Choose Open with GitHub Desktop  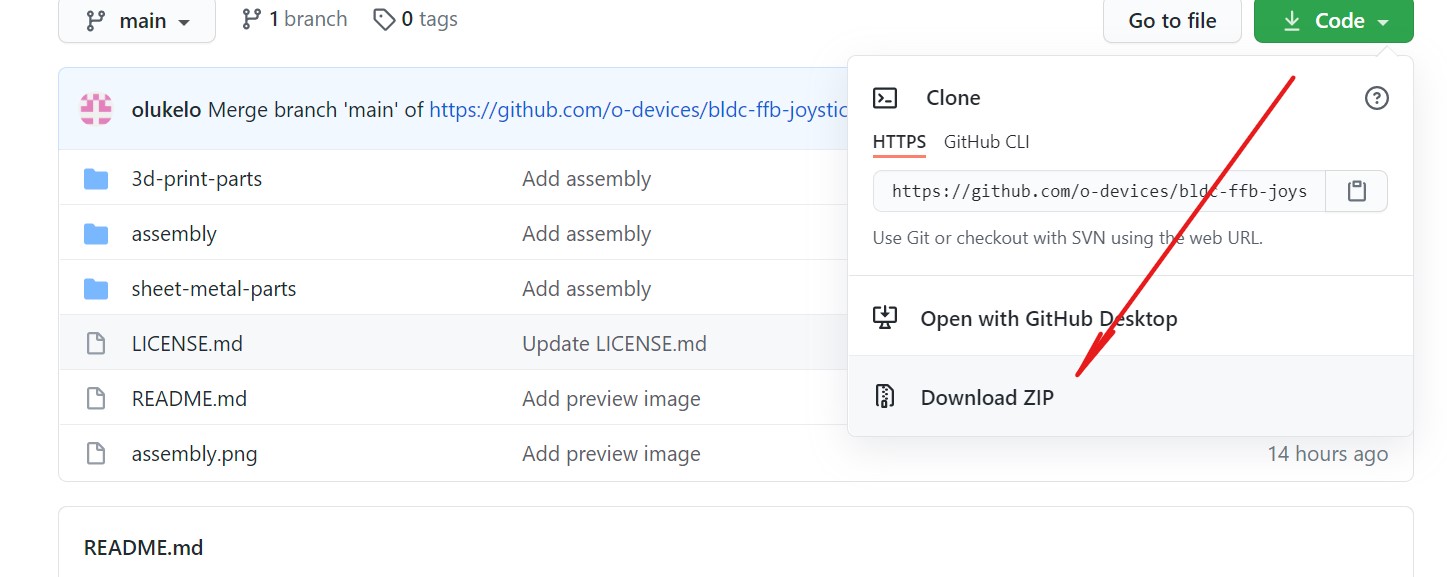(x=1130, y=318)
